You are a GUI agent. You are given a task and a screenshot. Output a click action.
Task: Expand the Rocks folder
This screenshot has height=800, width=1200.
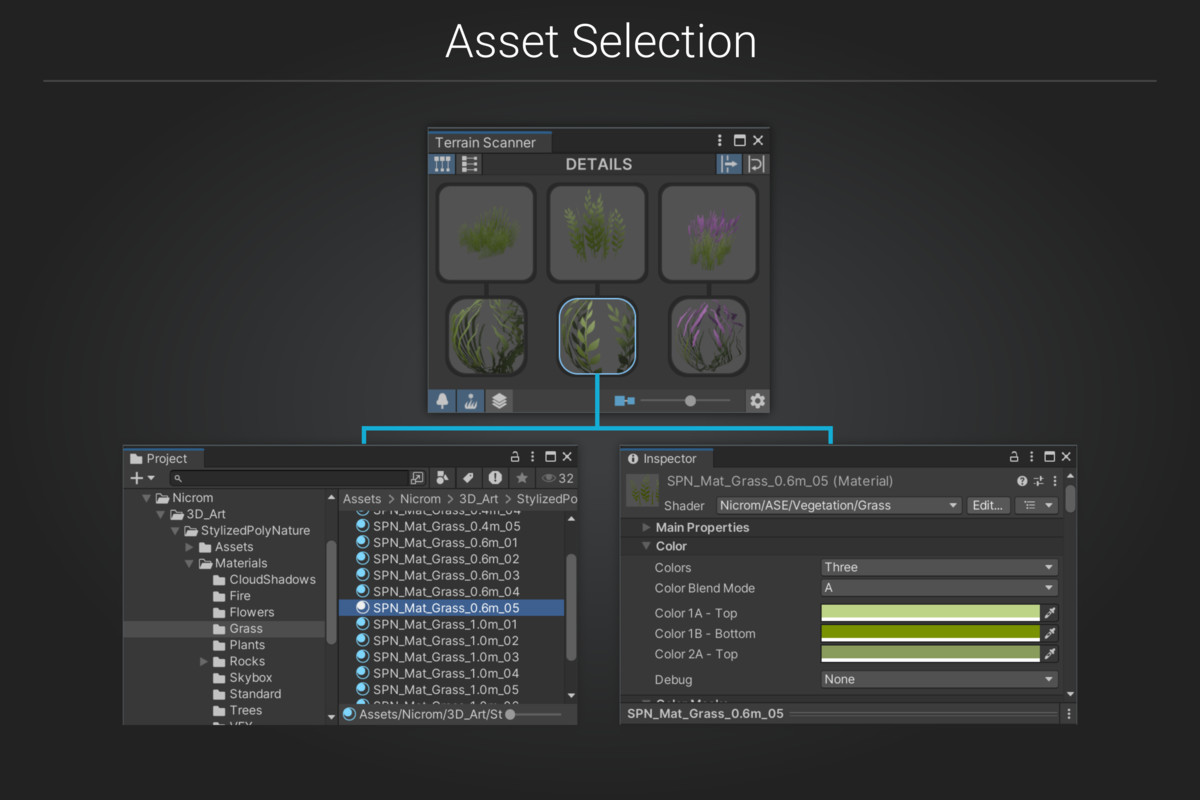click(204, 661)
